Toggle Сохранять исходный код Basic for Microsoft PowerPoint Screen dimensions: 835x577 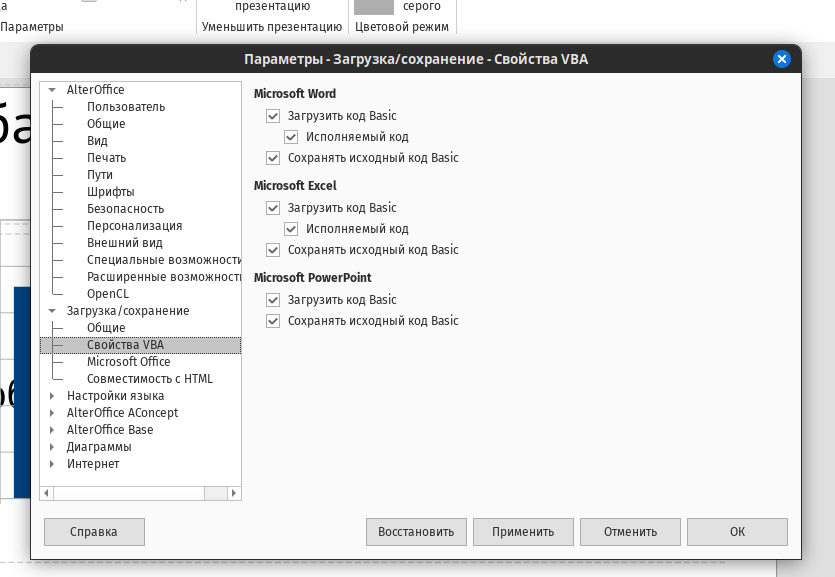(273, 321)
